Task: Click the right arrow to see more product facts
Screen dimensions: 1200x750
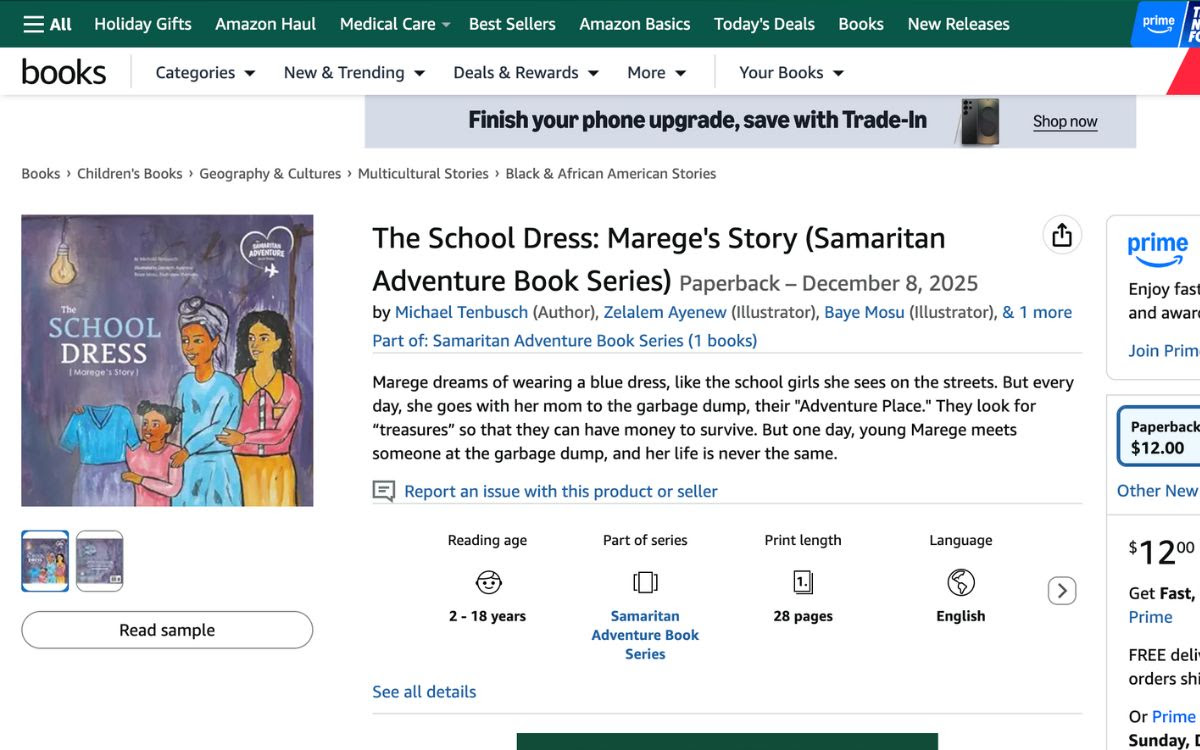Action: [x=1061, y=591]
